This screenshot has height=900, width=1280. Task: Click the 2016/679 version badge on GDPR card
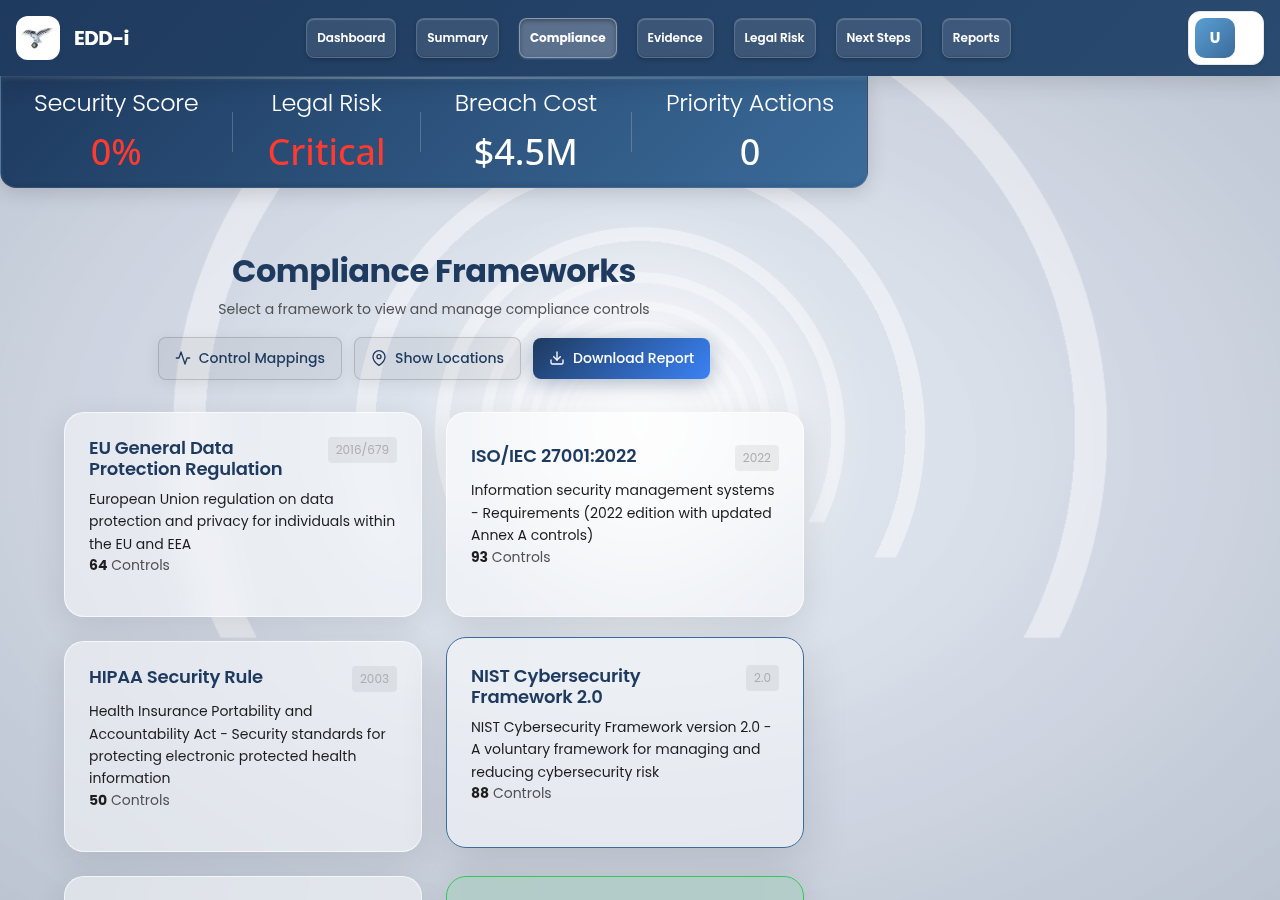click(x=363, y=450)
